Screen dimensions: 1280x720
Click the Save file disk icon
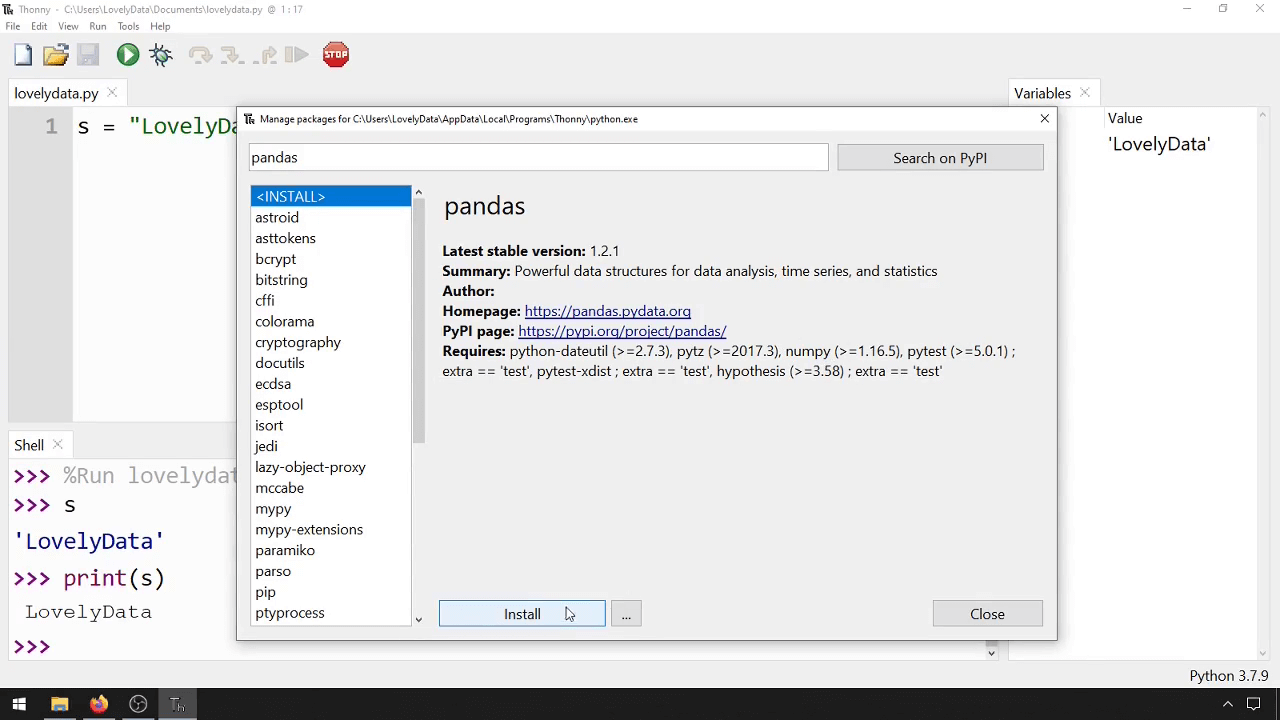click(88, 55)
